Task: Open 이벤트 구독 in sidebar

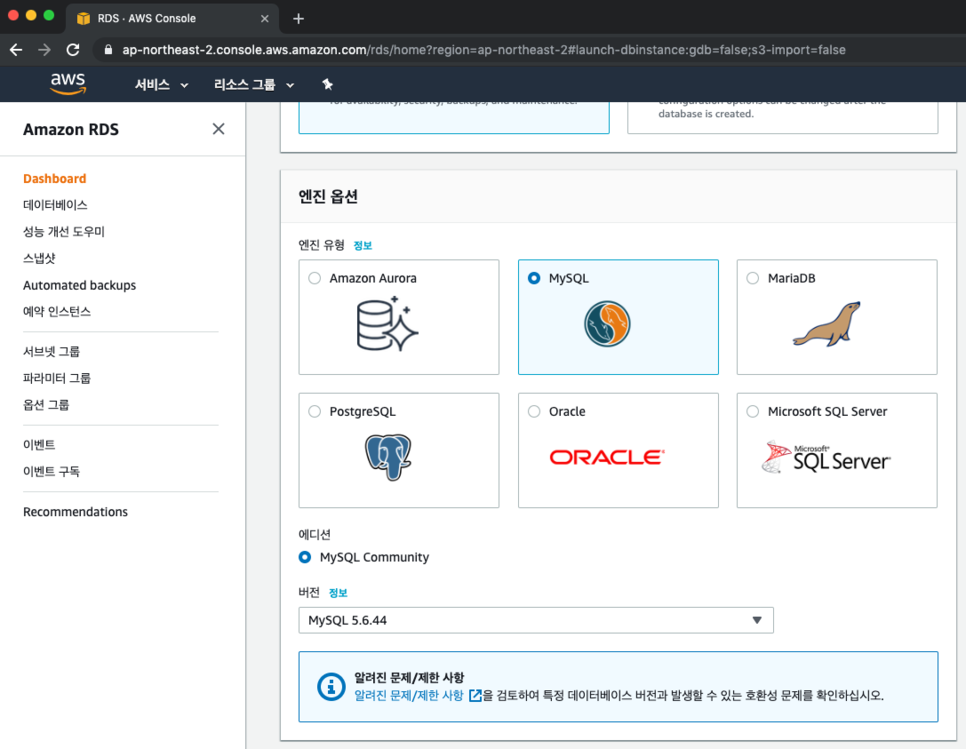Action: pos(51,472)
